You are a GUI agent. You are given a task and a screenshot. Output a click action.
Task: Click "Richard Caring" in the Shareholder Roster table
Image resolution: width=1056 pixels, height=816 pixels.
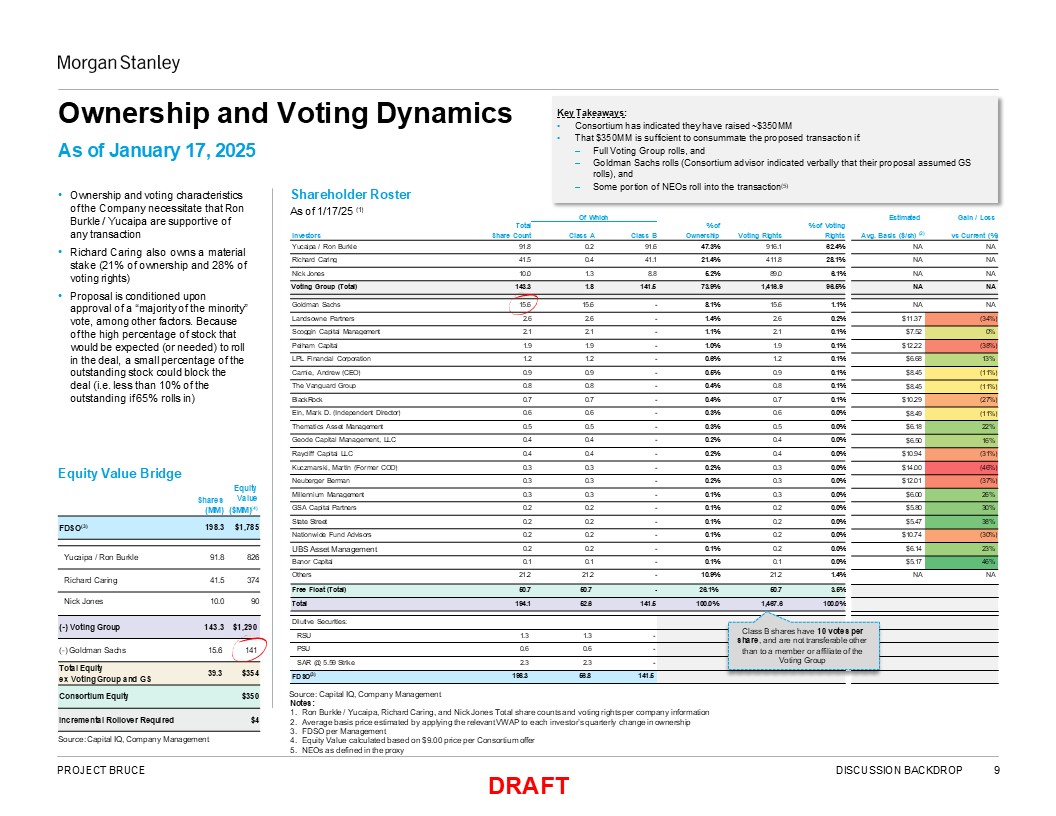click(314, 259)
